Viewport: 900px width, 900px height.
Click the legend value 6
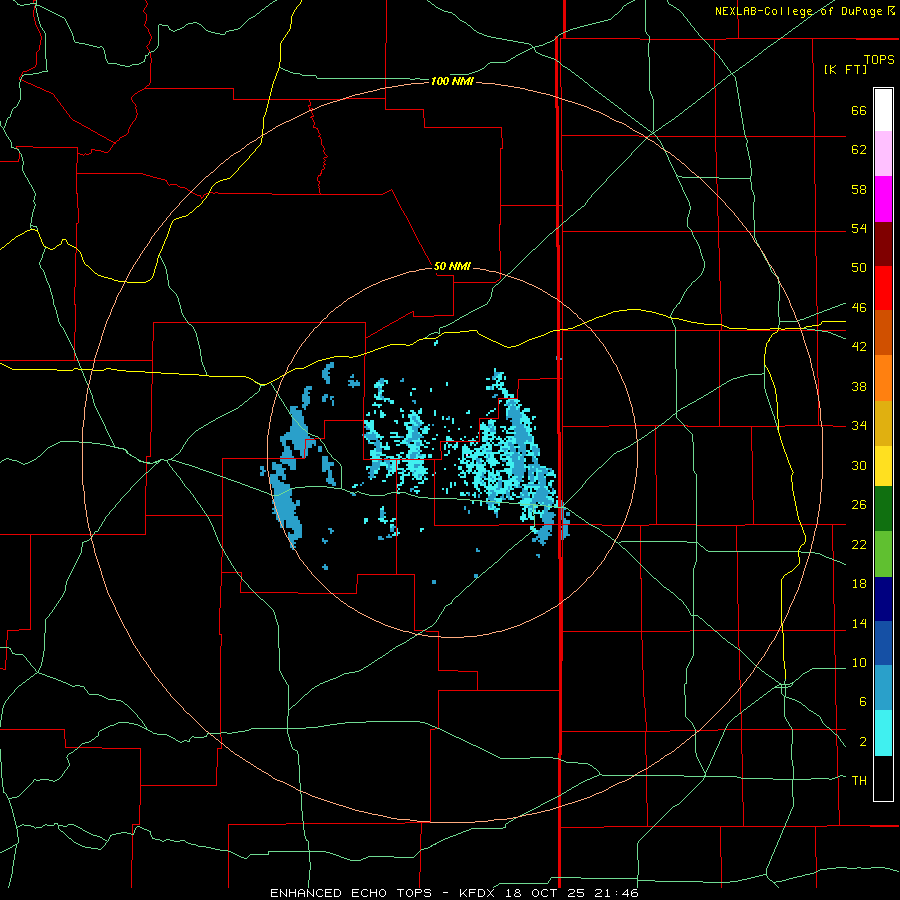[x=862, y=701]
